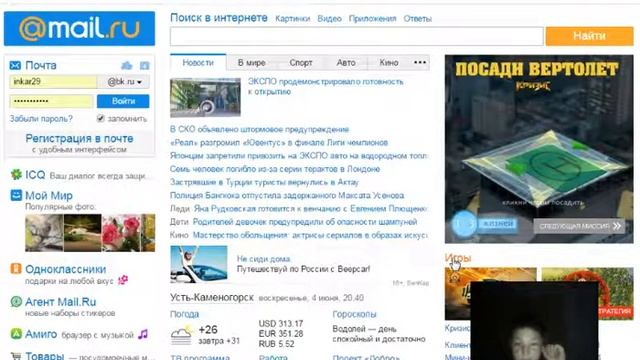Click следующая миссия button in helicopter ad

(x=579, y=226)
